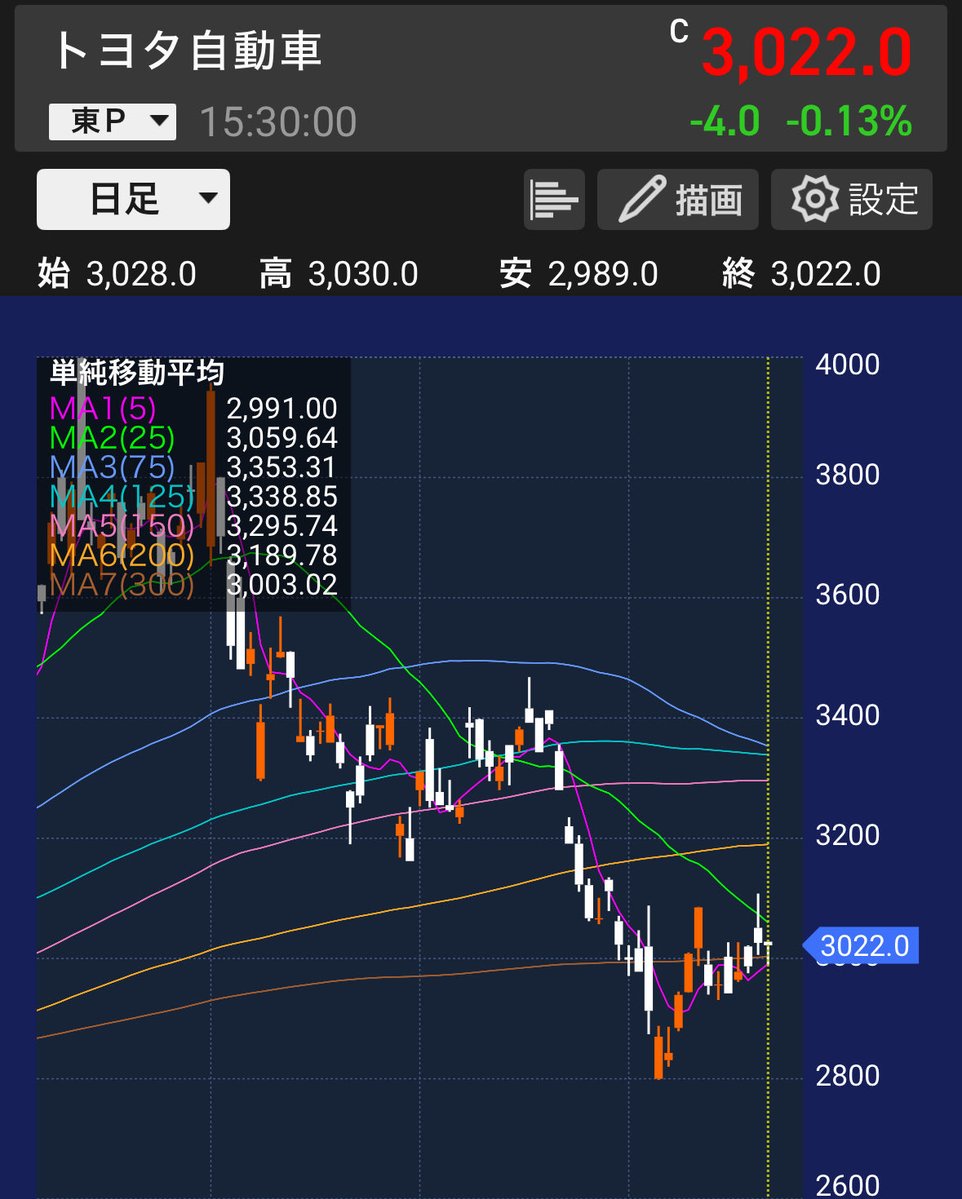Click the timestamp 15:30:00
The height and width of the screenshot is (1199, 962).
(278, 122)
